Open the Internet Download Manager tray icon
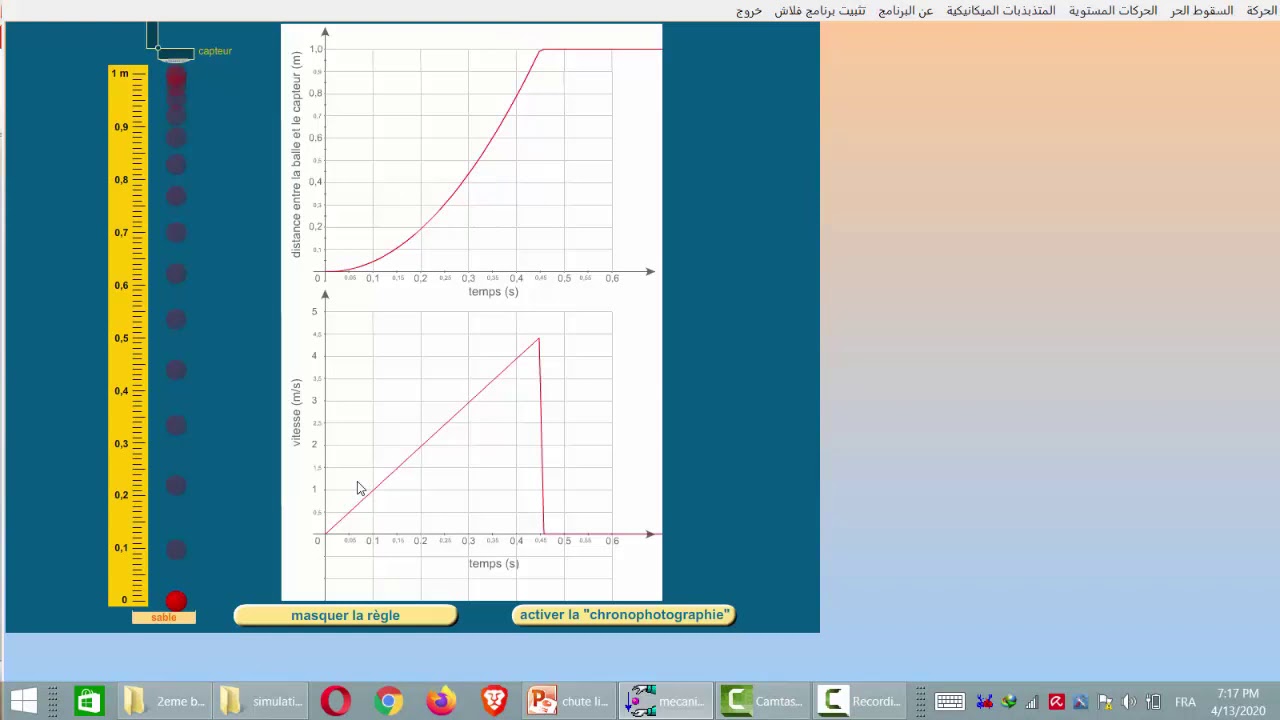The image size is (1280, 720). (x=1009, y=702)
